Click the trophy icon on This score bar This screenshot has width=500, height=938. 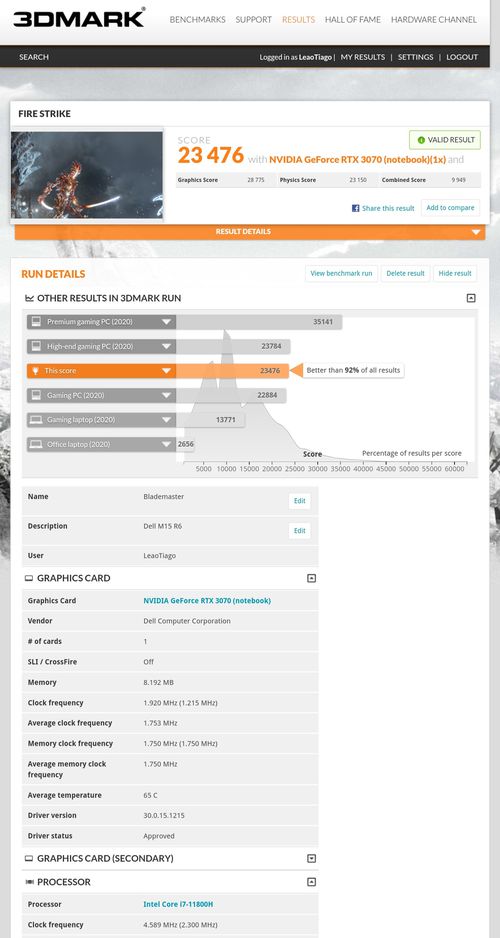tap(36, 371)
